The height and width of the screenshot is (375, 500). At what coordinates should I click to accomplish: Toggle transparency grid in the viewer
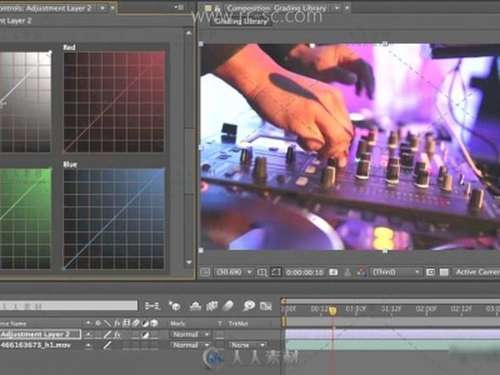point(444,272)
